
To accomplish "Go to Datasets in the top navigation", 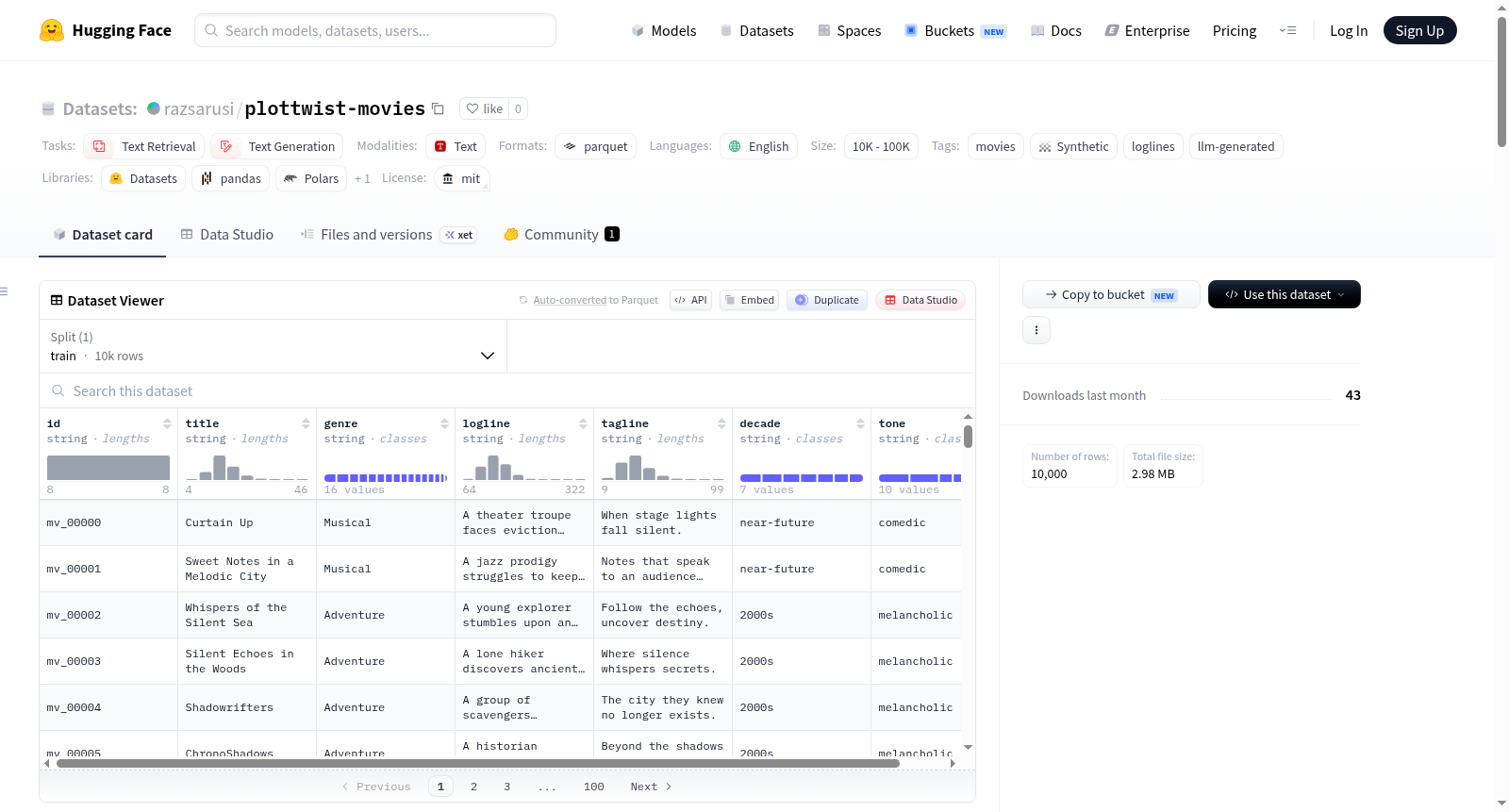I will click(x=756, y=31).
